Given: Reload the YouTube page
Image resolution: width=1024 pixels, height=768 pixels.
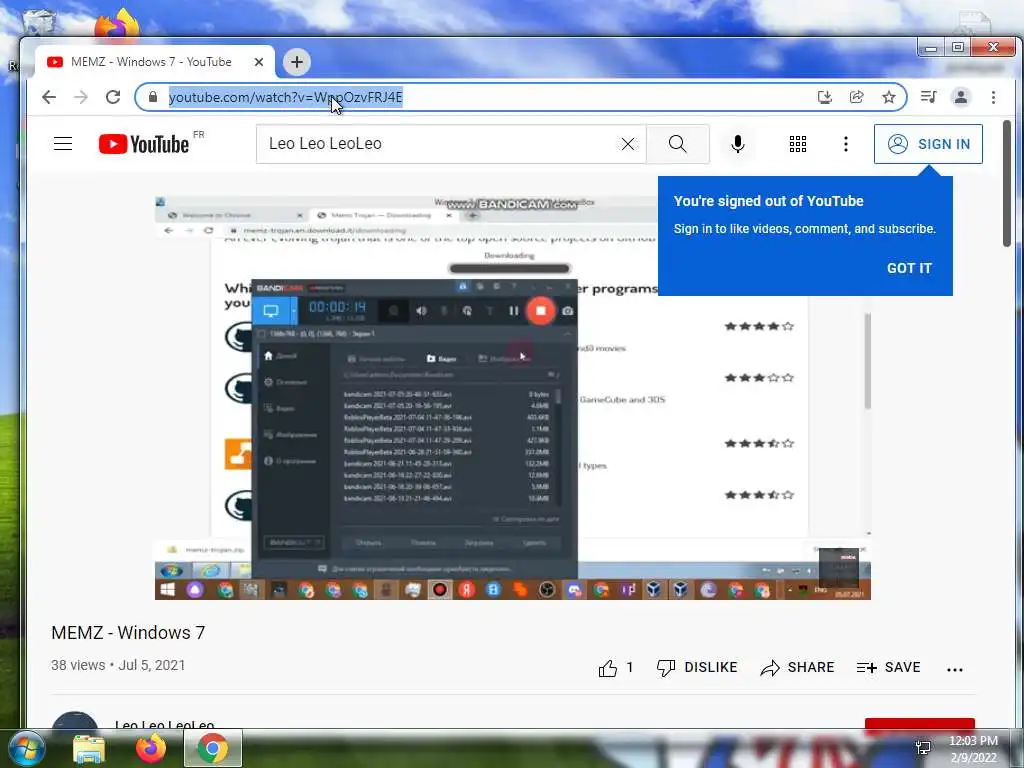Looking at the screenshot, I should pyautogui.click(x=113, y=97).
